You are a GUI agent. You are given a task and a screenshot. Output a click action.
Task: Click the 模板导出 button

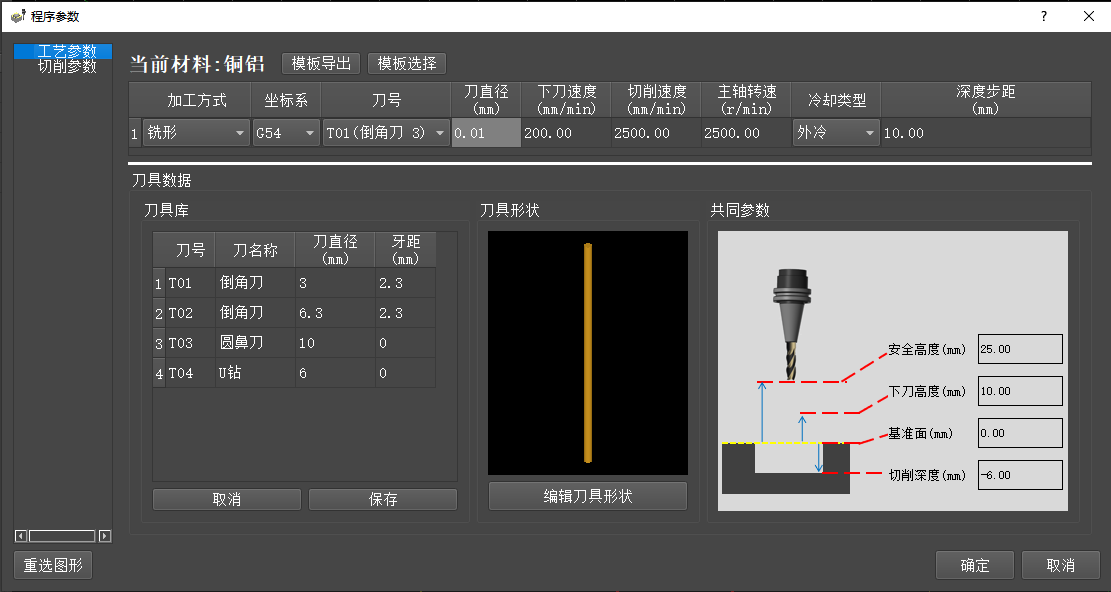321,63
